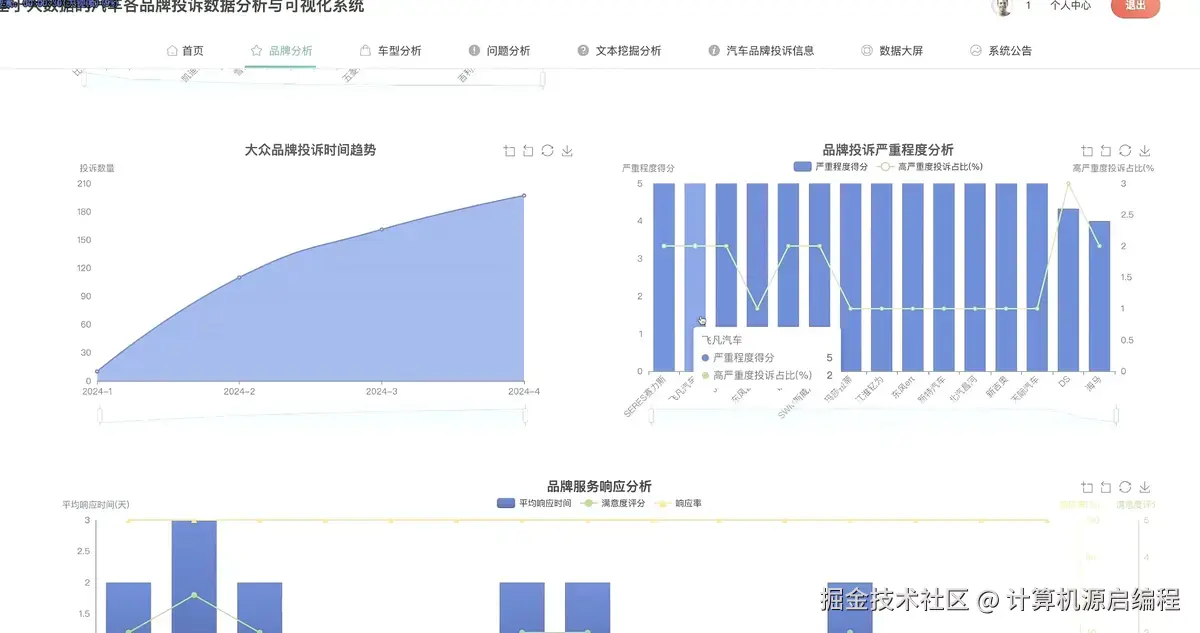This screenshot has width=1200, height=633.
Task: Open the 系统公告 tab
Action: [x=1001, y=50]
